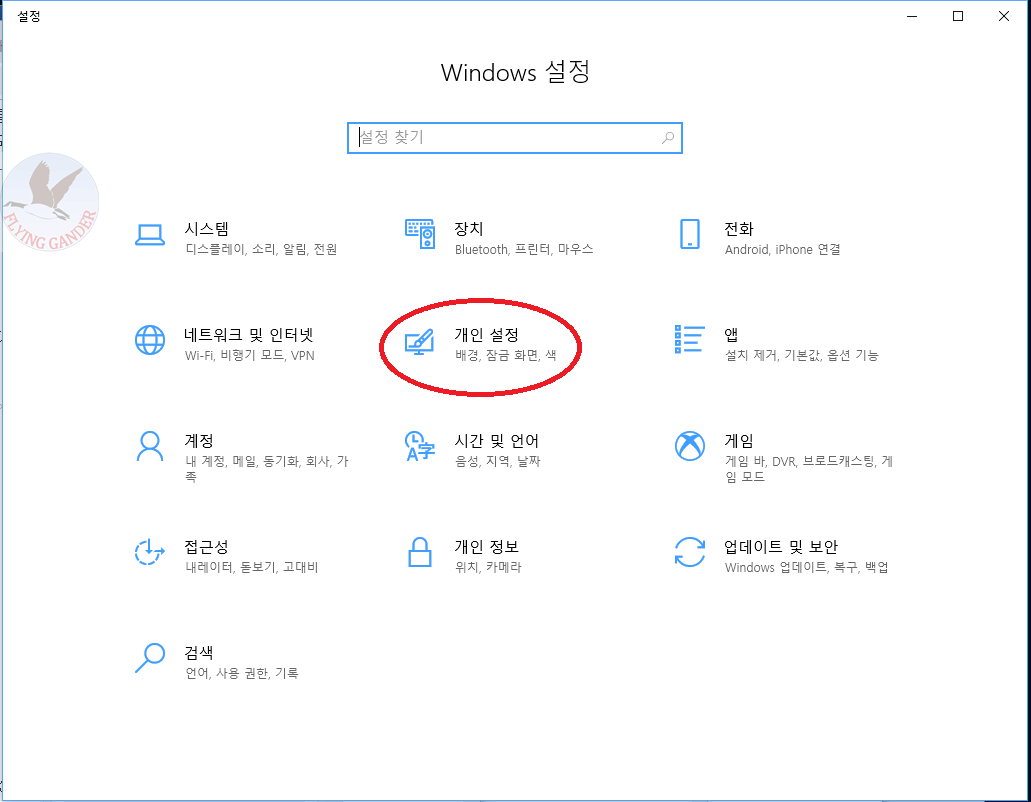This screenshot has width=1031, height=802.
Task: Click the 앱 list icon
Action: pyautogui.click(x=690, y=339)
